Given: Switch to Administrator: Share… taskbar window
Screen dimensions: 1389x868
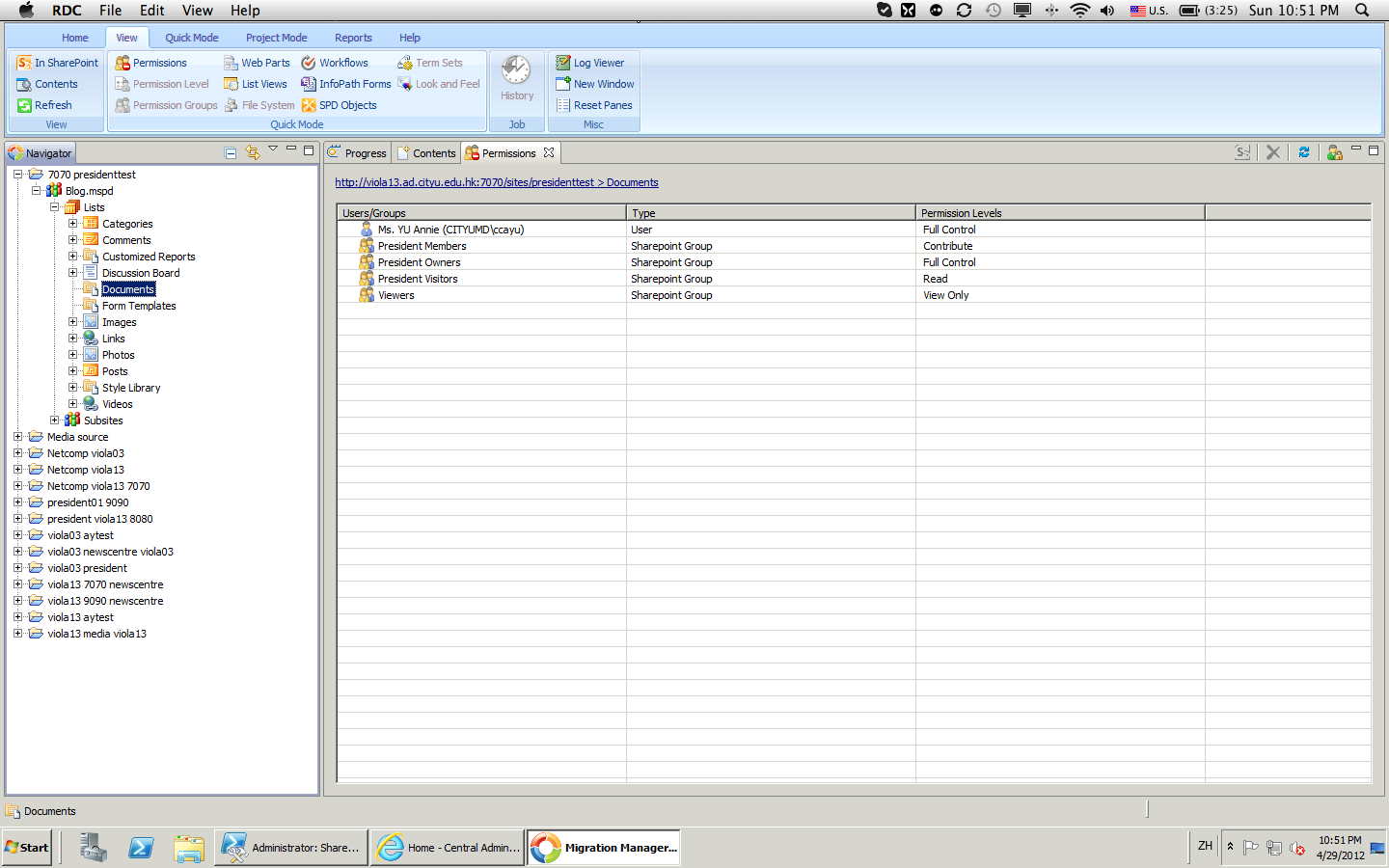Looking at the screenshot, I should 291,848.
